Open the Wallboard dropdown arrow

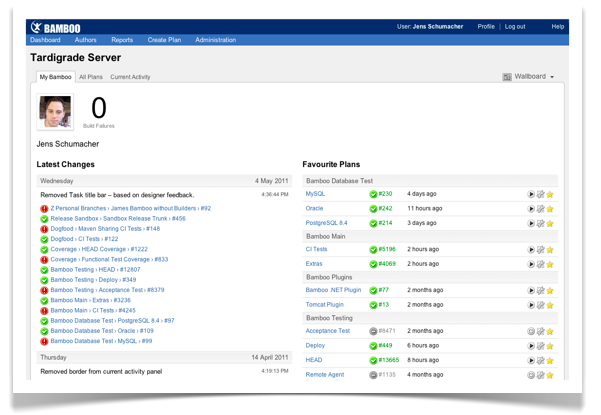coord(552,77)
